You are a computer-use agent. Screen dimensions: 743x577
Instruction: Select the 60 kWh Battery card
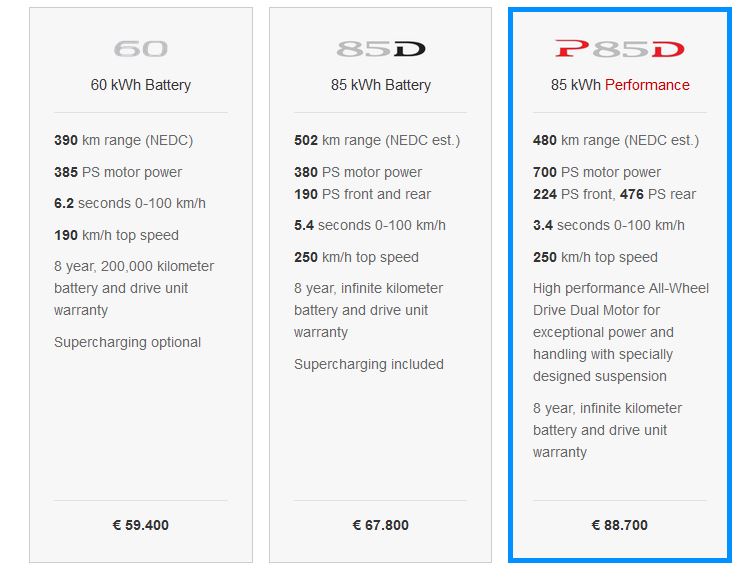pyautogui.click(x=141, y=285)
